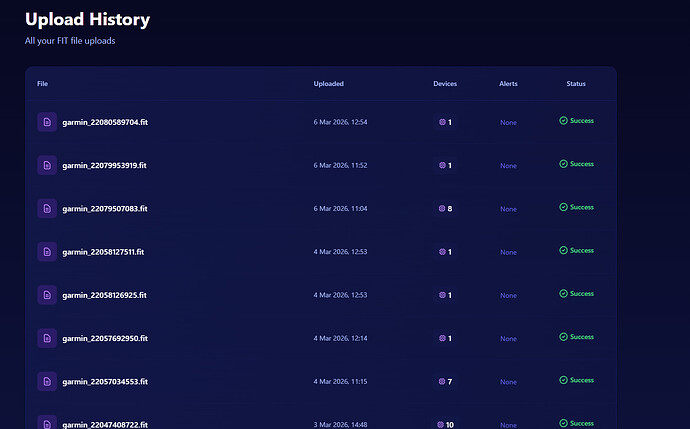Click file icon for garmin_22080589704.fit
This screenshot has height=429, width=690.
(47, 122)
